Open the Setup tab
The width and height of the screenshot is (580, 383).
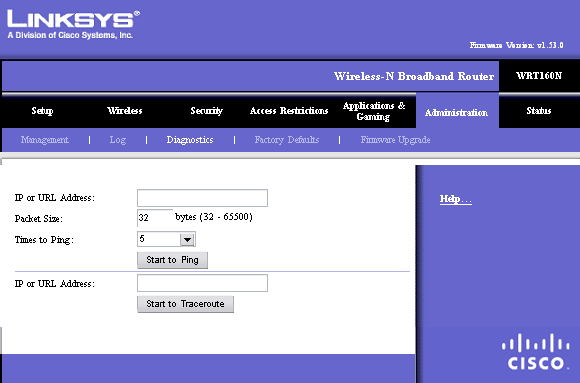(x=42, y=111)
